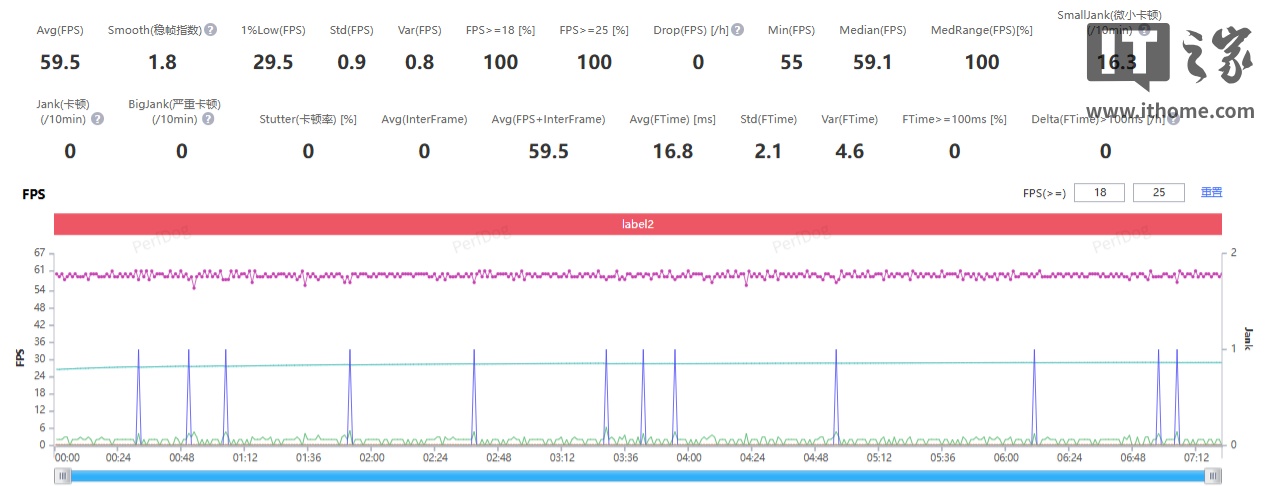Click the 1%Low(FPS) value 29.5

coord(273,62)
